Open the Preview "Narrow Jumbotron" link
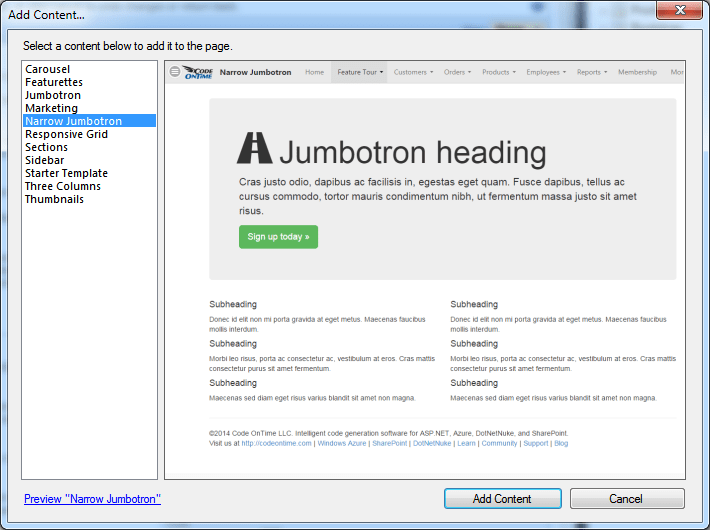Screen dimensions: 710x530 (92, 499)
